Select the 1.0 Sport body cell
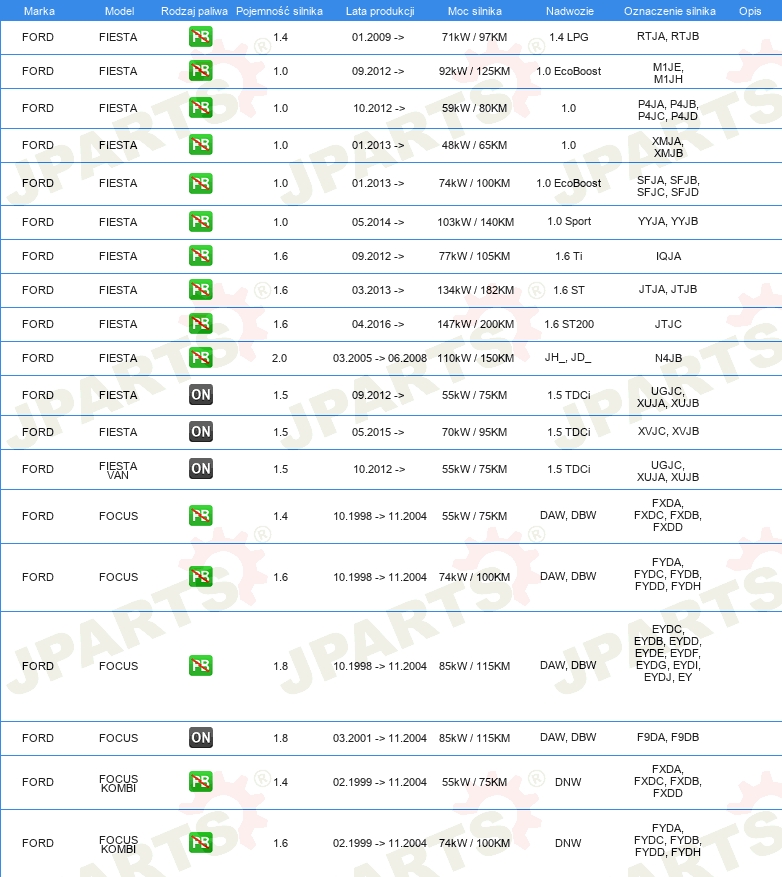The width and height of the screenshot is (782, 877). pyautogui.click(x=569, y=221)
